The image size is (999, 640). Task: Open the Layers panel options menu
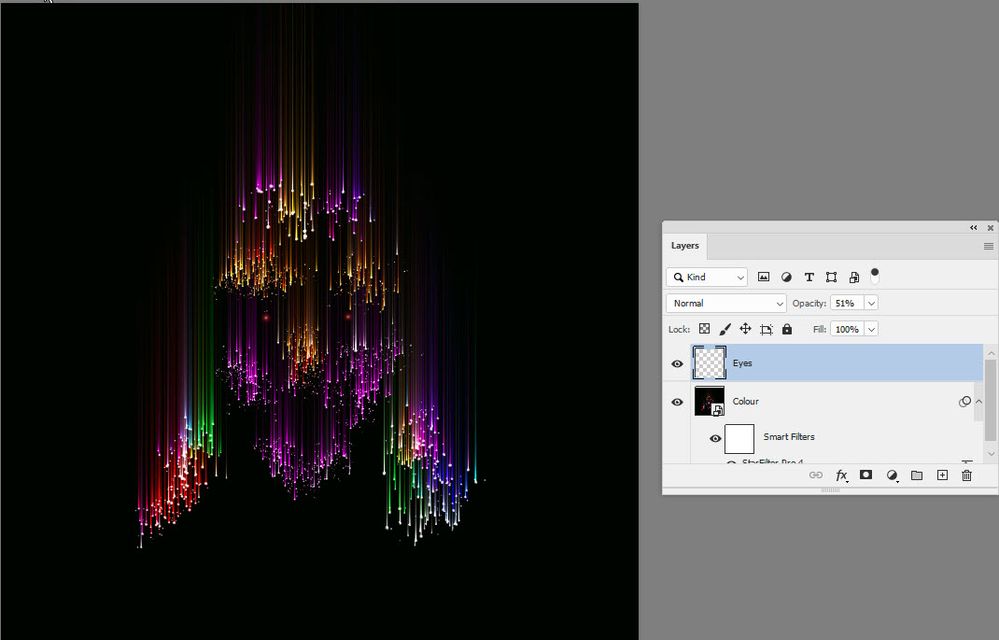tap(988, 246)
